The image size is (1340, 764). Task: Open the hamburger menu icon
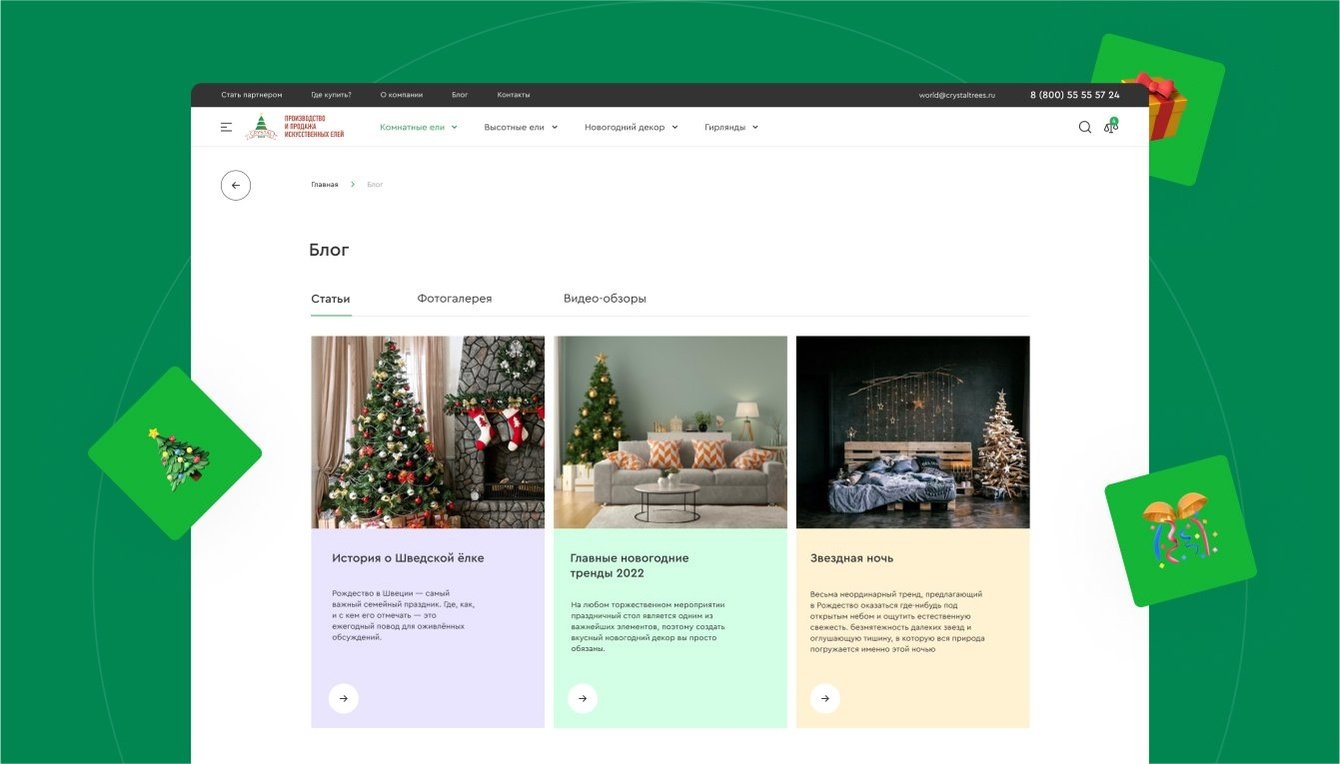[x=226, y=127]
